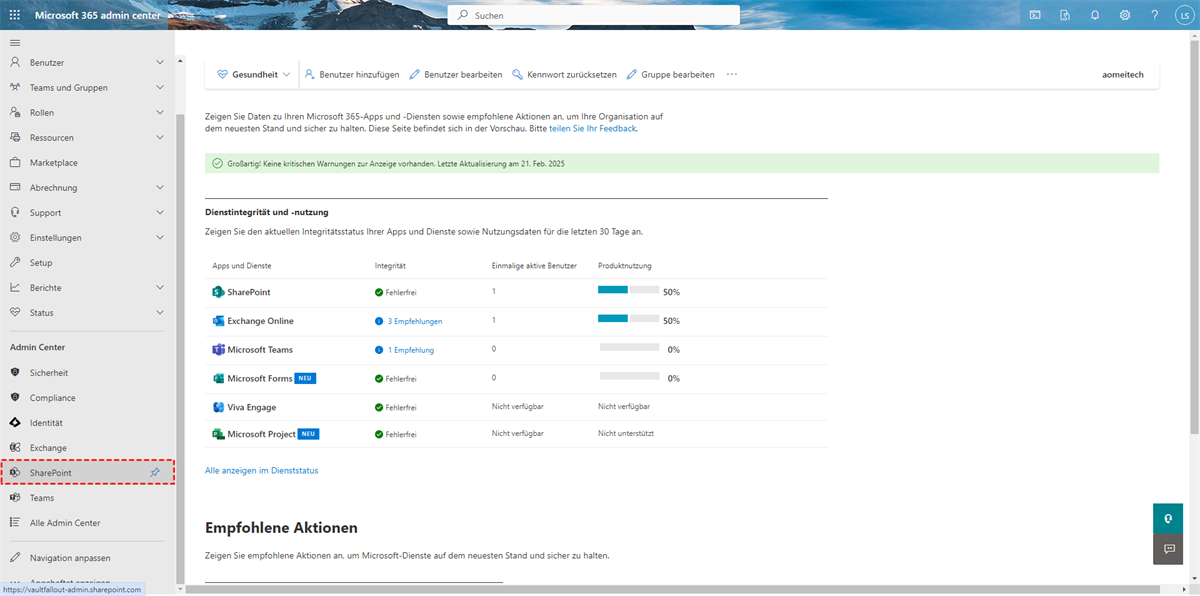
Task: Click Alle anzeigen im Dienststatus link
Action: pos(262,470)
